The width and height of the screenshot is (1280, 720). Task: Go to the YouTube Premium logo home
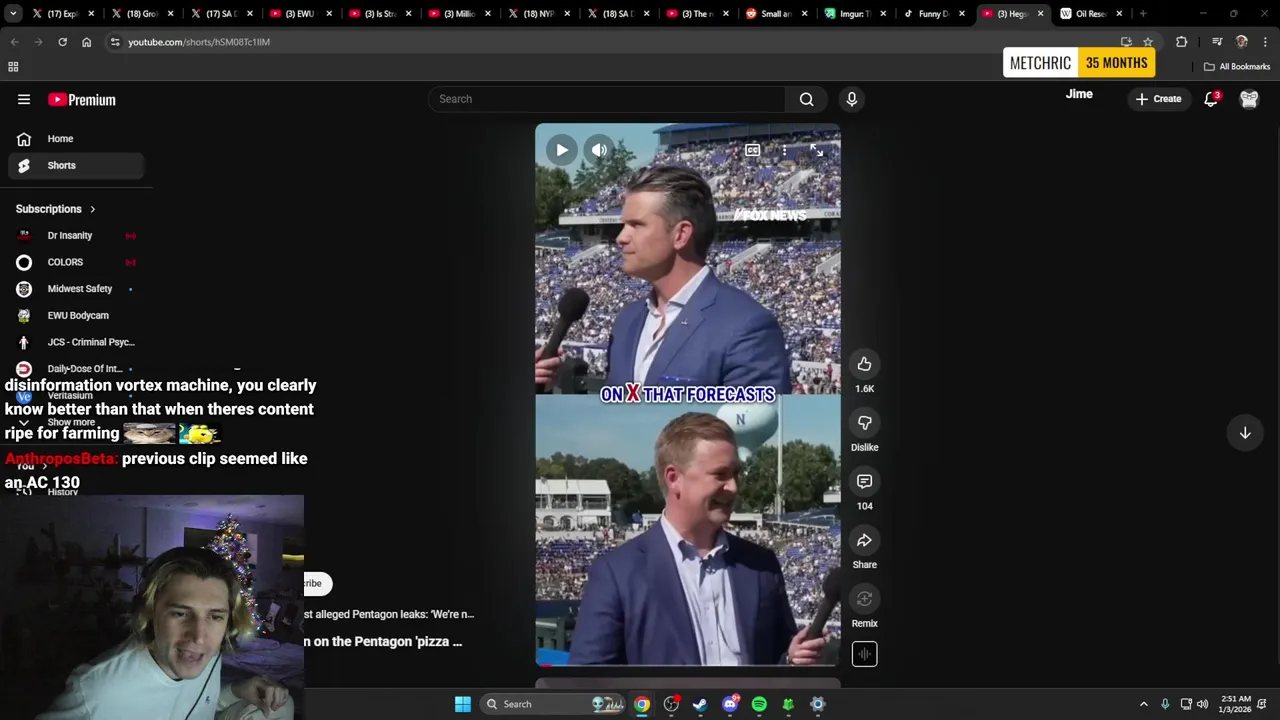coord(82,99)
